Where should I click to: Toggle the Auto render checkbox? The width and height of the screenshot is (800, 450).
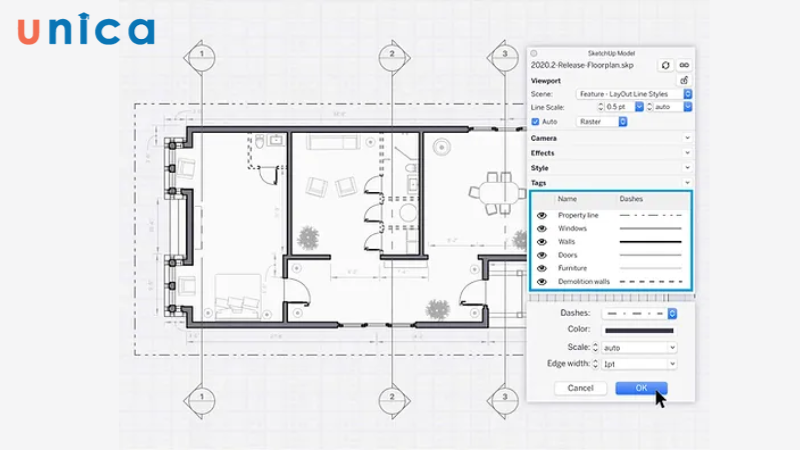click(x=535, y=121)
